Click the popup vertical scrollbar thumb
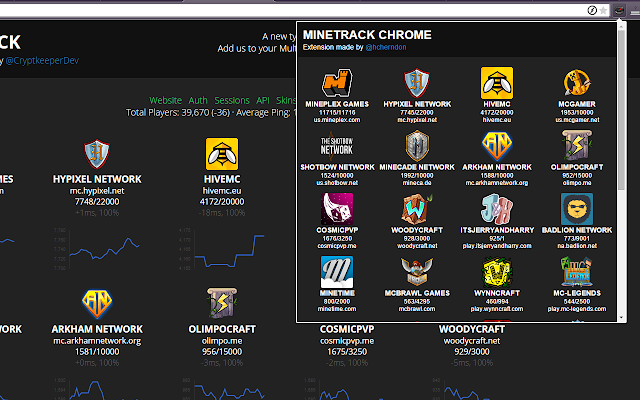 (x=622, y=110)
